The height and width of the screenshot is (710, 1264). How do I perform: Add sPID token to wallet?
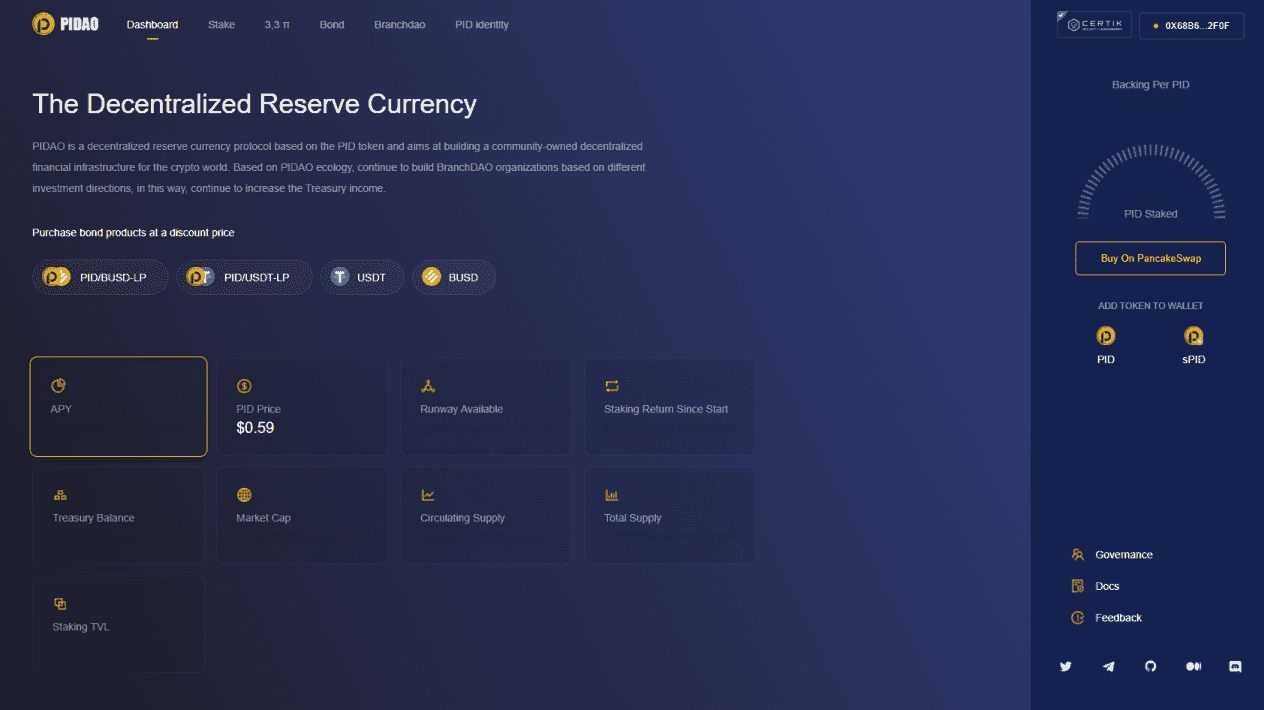(1194, 345)
